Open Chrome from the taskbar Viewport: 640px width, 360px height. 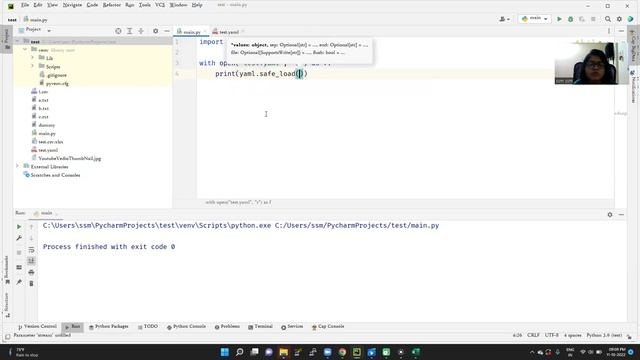(x=342, y=352)
